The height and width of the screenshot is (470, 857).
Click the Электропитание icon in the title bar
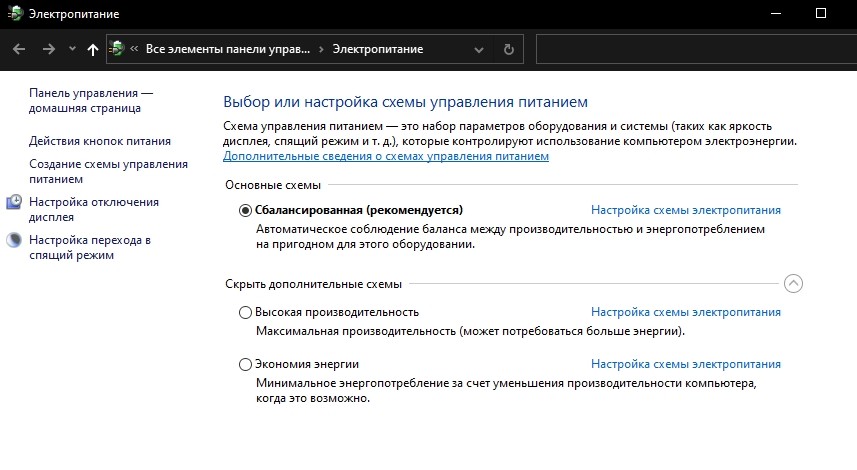coord(13,14)
